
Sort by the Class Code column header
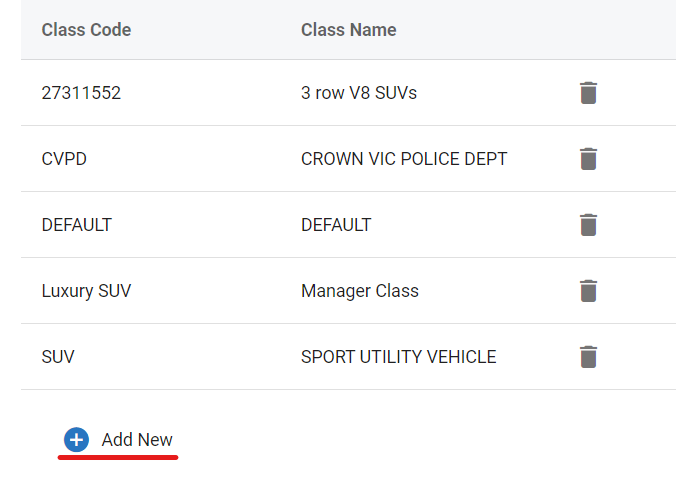(86, 30)
